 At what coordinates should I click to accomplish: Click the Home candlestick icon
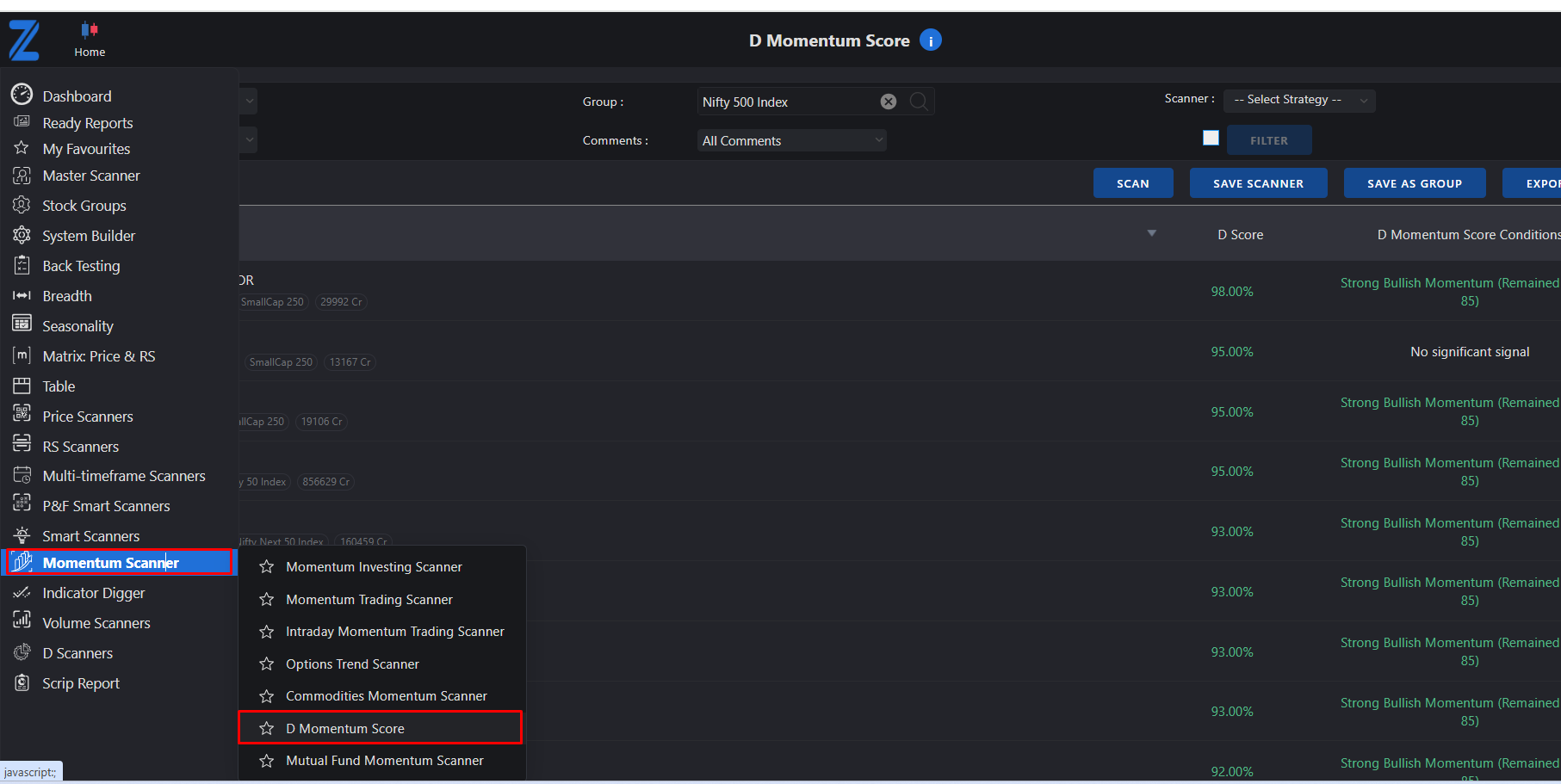point(90,30)
